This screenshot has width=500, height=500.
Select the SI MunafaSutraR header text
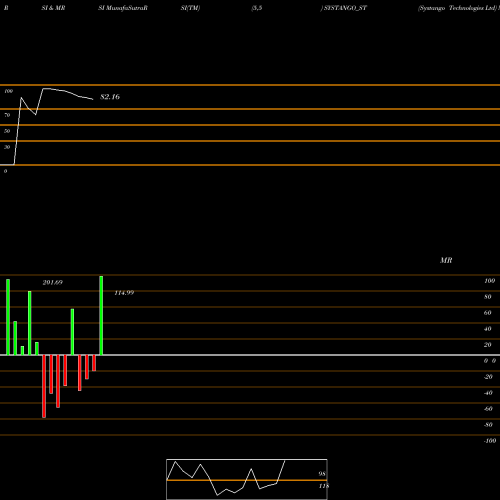(123, 8)
